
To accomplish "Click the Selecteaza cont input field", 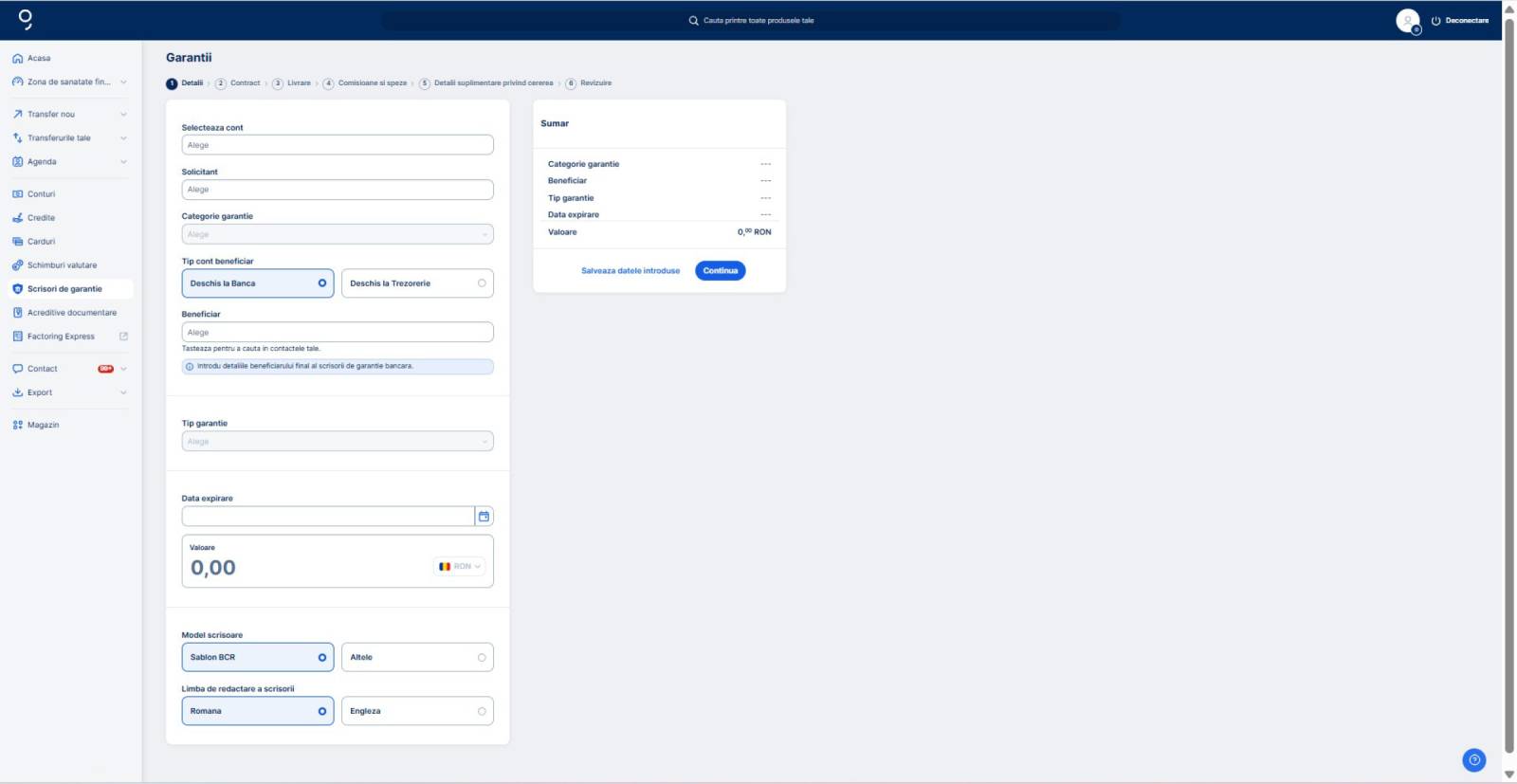I will coord(338,145).
